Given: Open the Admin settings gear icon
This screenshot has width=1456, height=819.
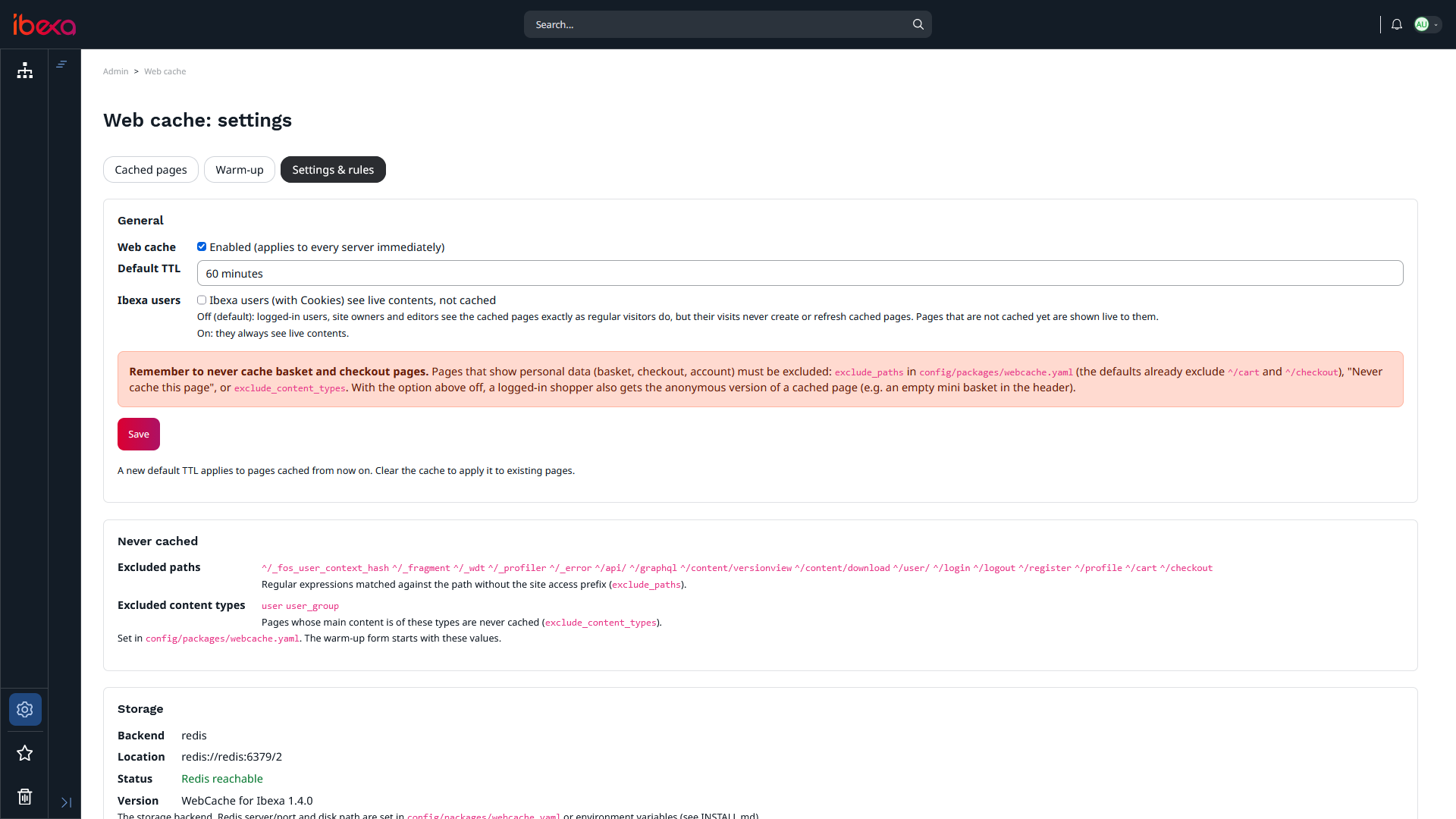Looking at the screenshot, I should 25,709.
